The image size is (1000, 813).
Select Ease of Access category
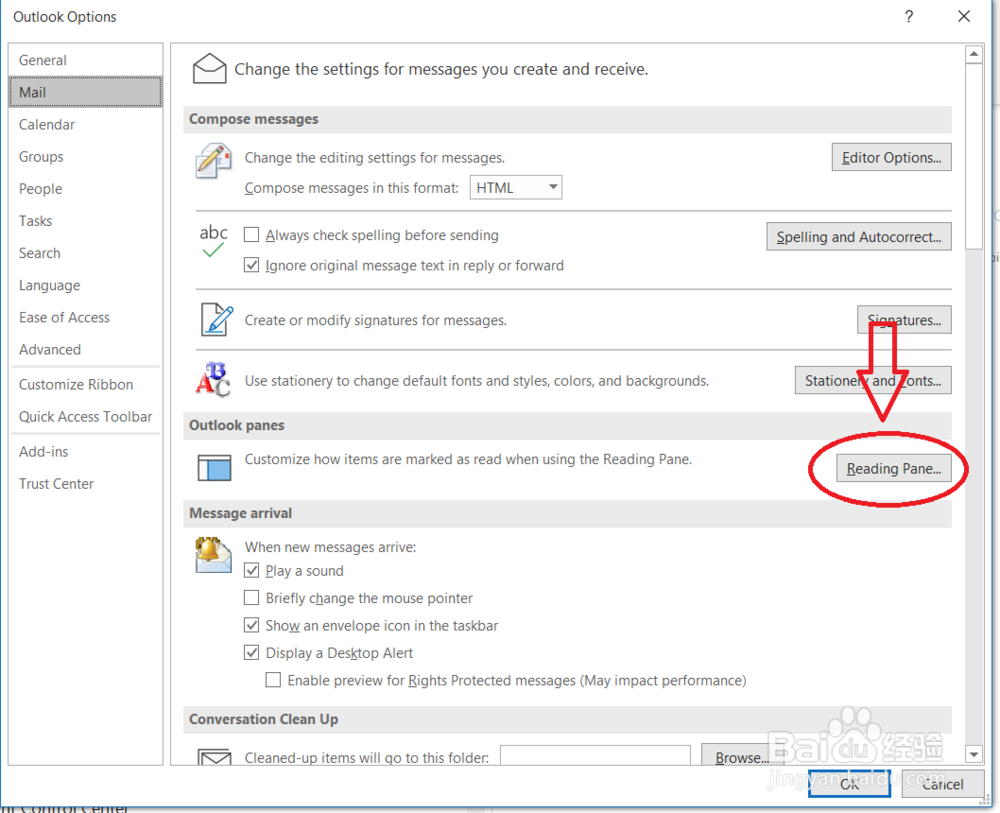pyautogui.click(x=85, y=317)
